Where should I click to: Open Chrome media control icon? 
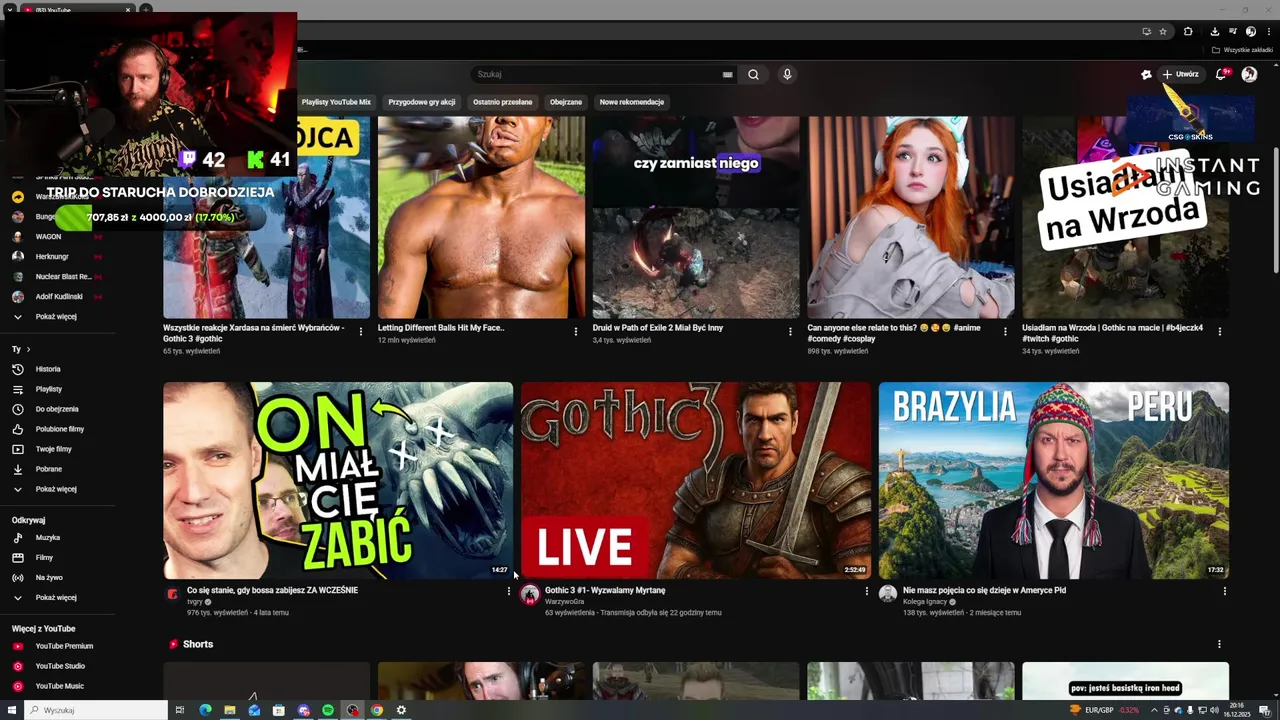[1233, 31]
